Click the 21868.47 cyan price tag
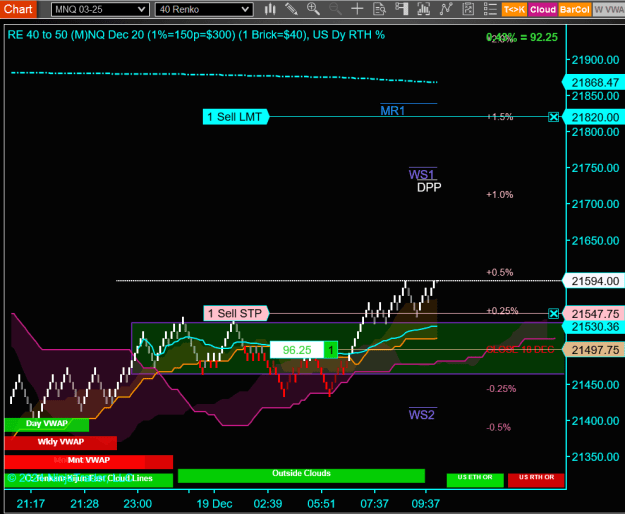 594,82
